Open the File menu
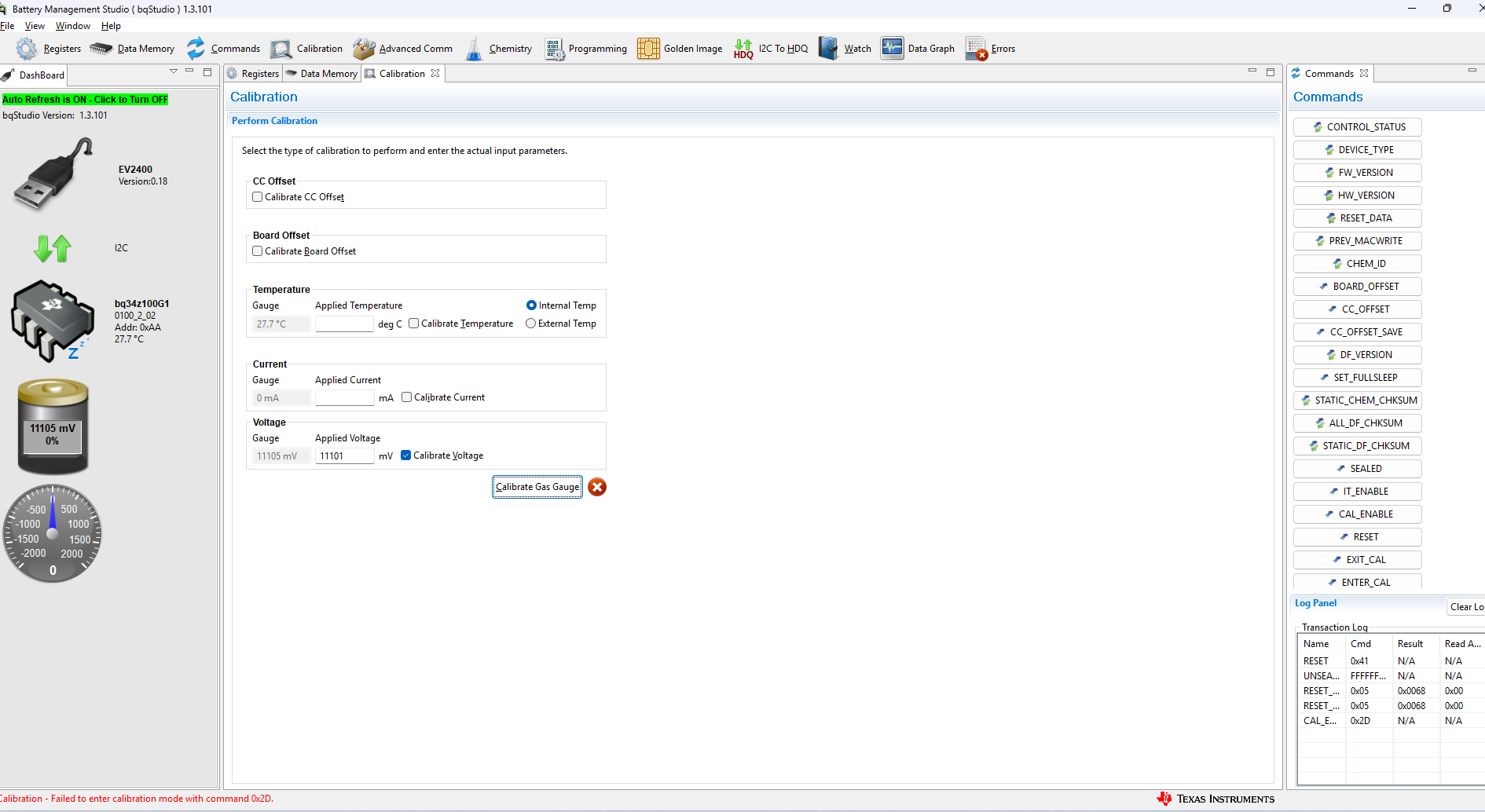The height and width of the screenshot is (812, 1485). [7, 26]
